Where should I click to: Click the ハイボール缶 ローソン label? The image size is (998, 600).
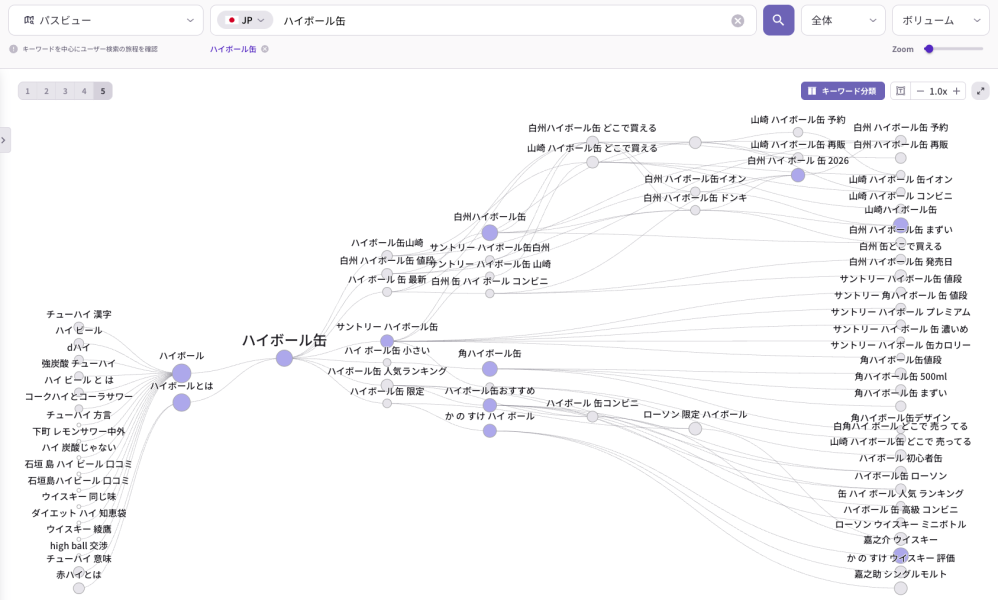click(x=901, y=476)
